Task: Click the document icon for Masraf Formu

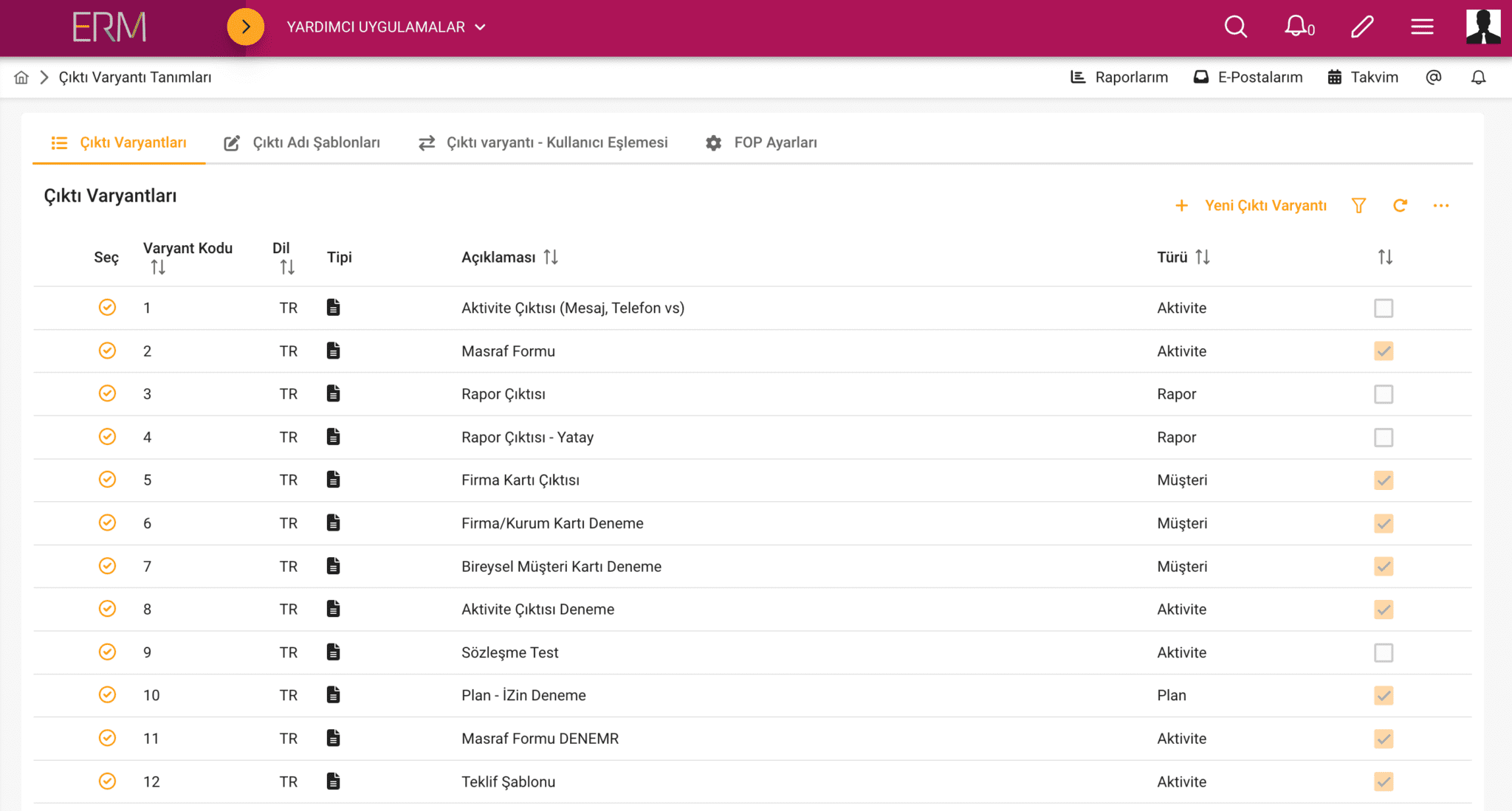Action: pos(334,351)
